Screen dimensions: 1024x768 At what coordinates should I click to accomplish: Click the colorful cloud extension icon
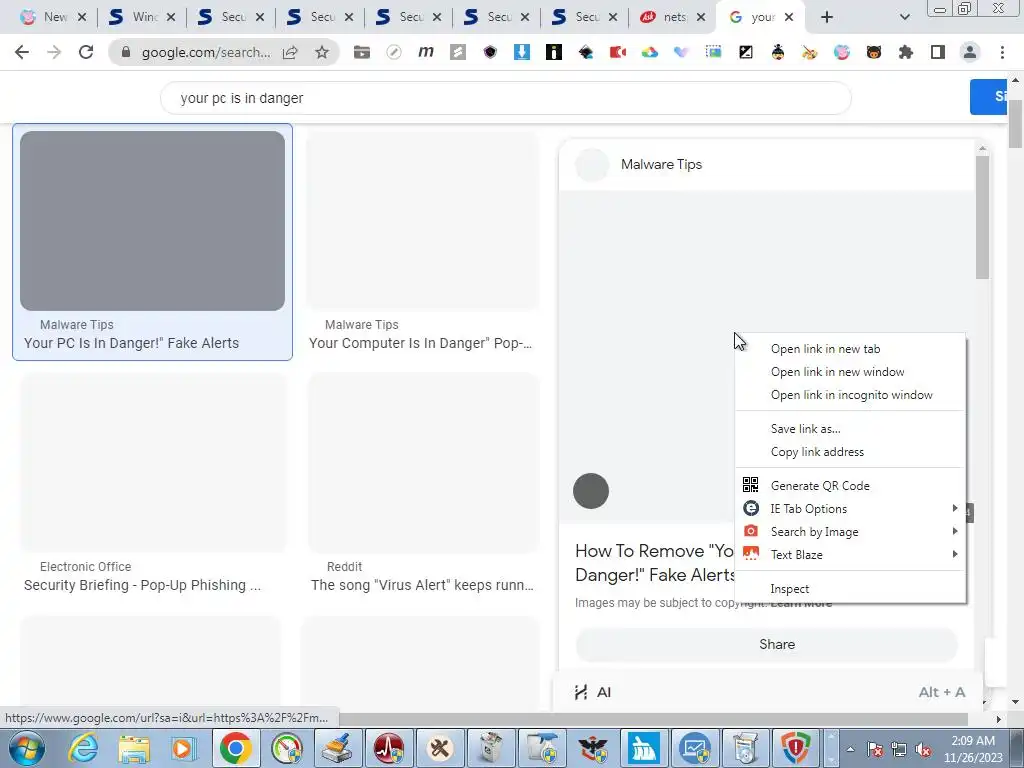[650, 52]
